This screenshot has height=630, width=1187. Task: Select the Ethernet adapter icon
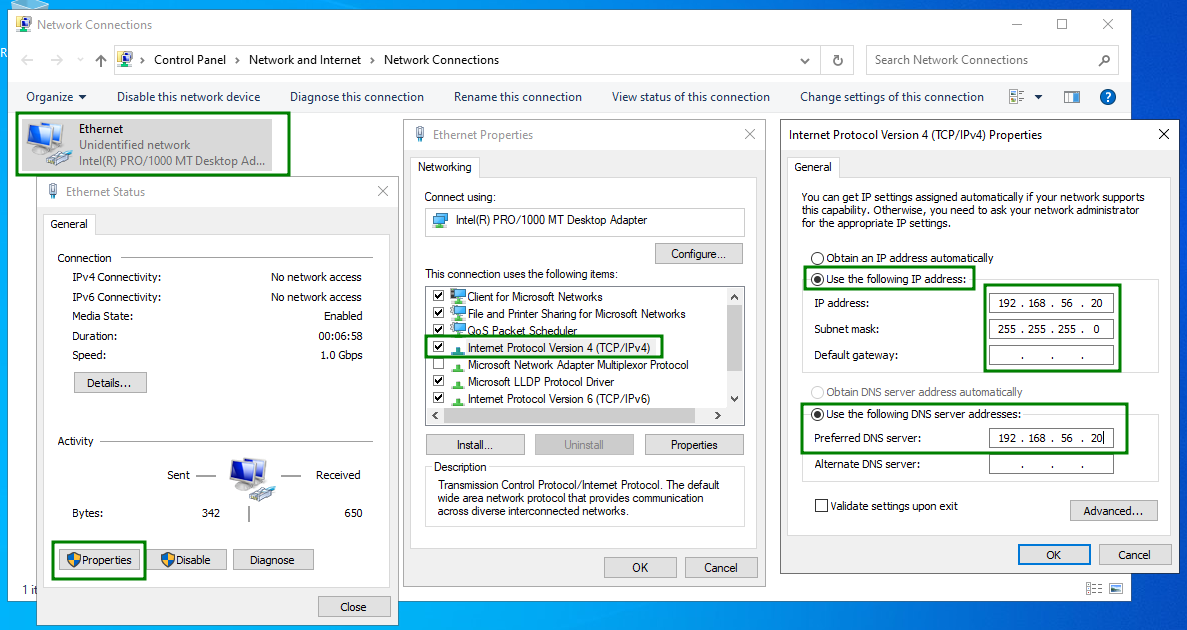click(x=48, y=145)
